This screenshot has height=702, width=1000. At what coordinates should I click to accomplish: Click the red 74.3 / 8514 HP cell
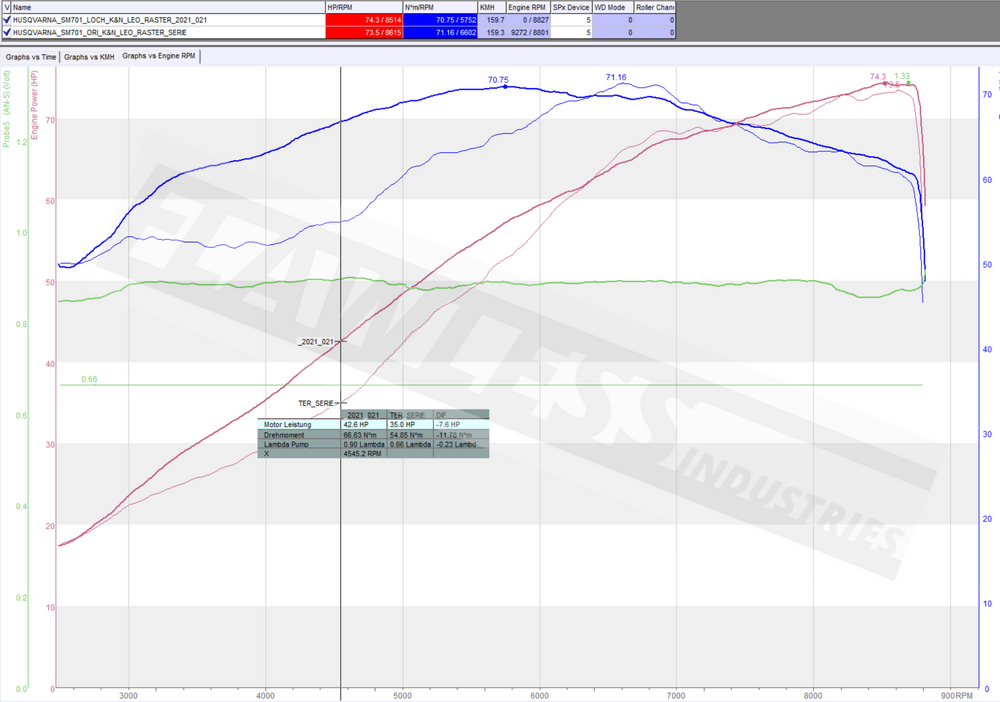[365, 19]
